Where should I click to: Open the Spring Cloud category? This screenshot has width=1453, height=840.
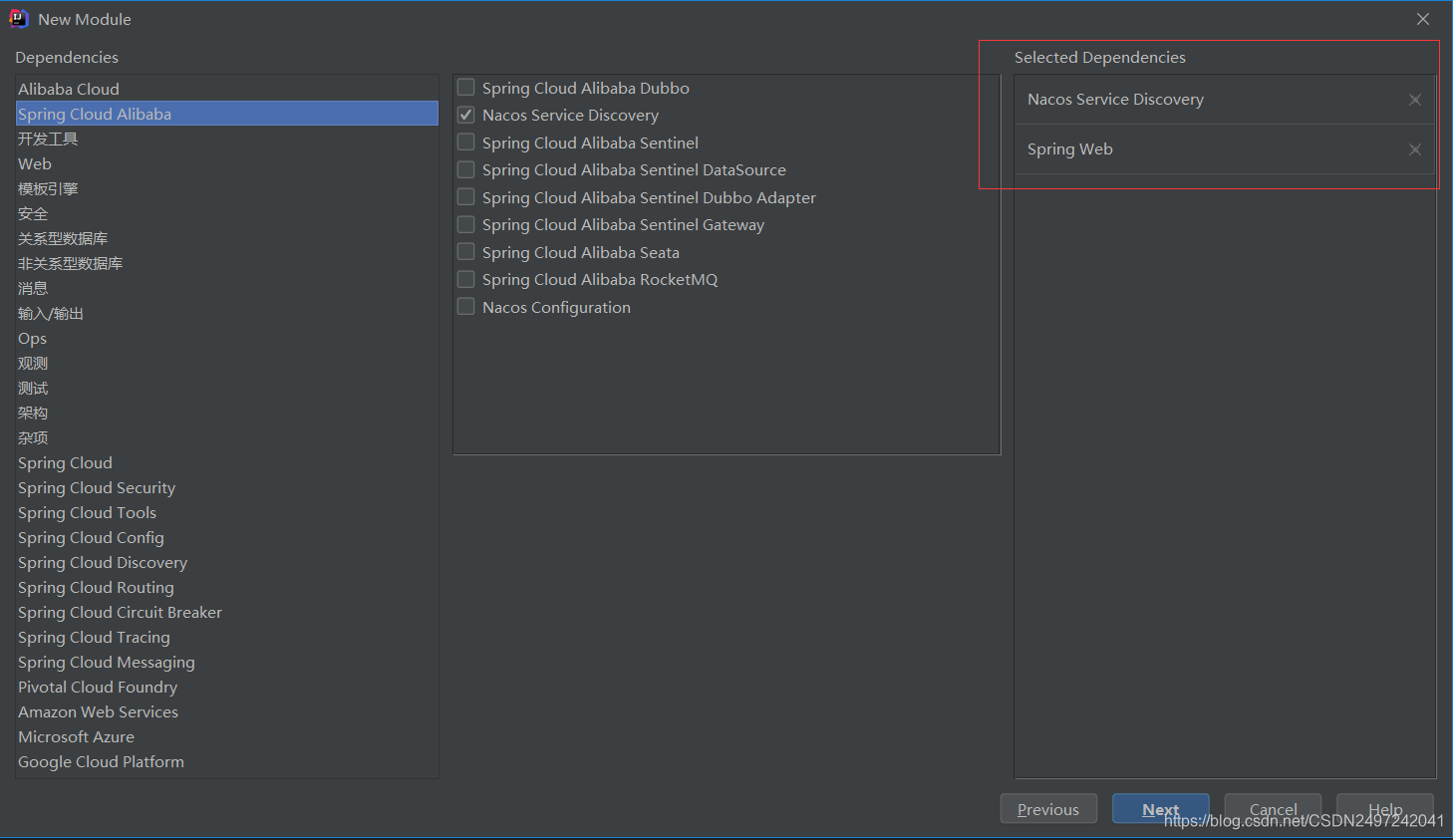pyautogui.click(x=227, y=462)
